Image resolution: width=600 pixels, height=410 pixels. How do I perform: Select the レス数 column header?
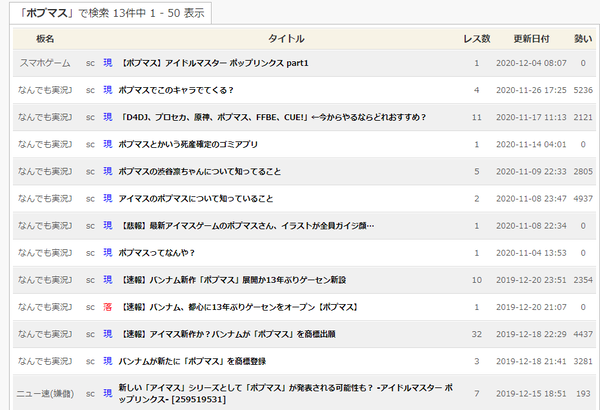477,39
